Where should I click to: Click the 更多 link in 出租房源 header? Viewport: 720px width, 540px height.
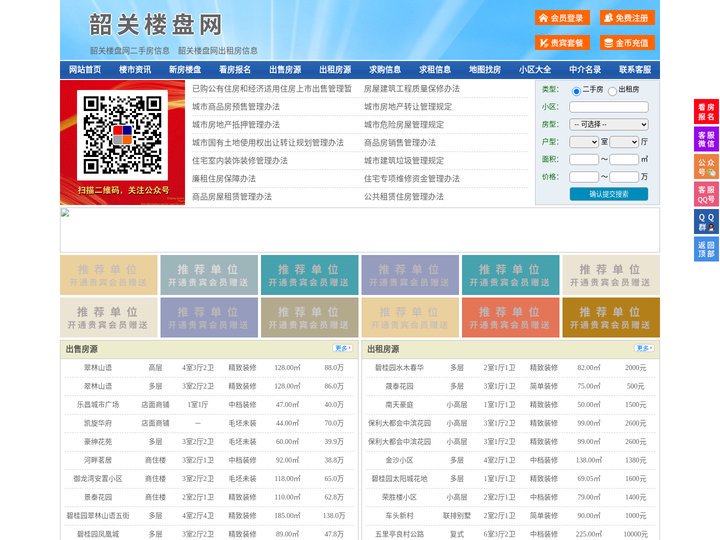pyautogui.click(x=644, y=349)
